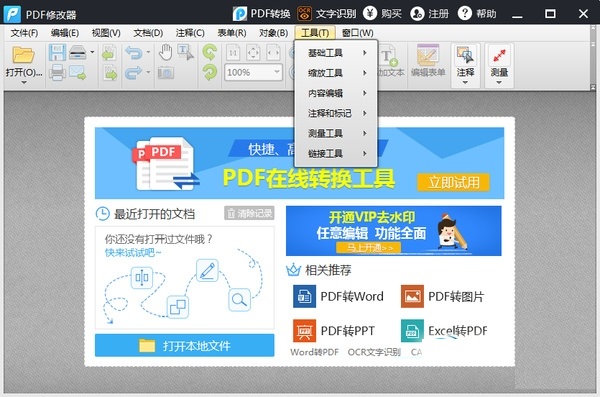
Task: Select the Text selection tool icon
Action: pos(186,52)
